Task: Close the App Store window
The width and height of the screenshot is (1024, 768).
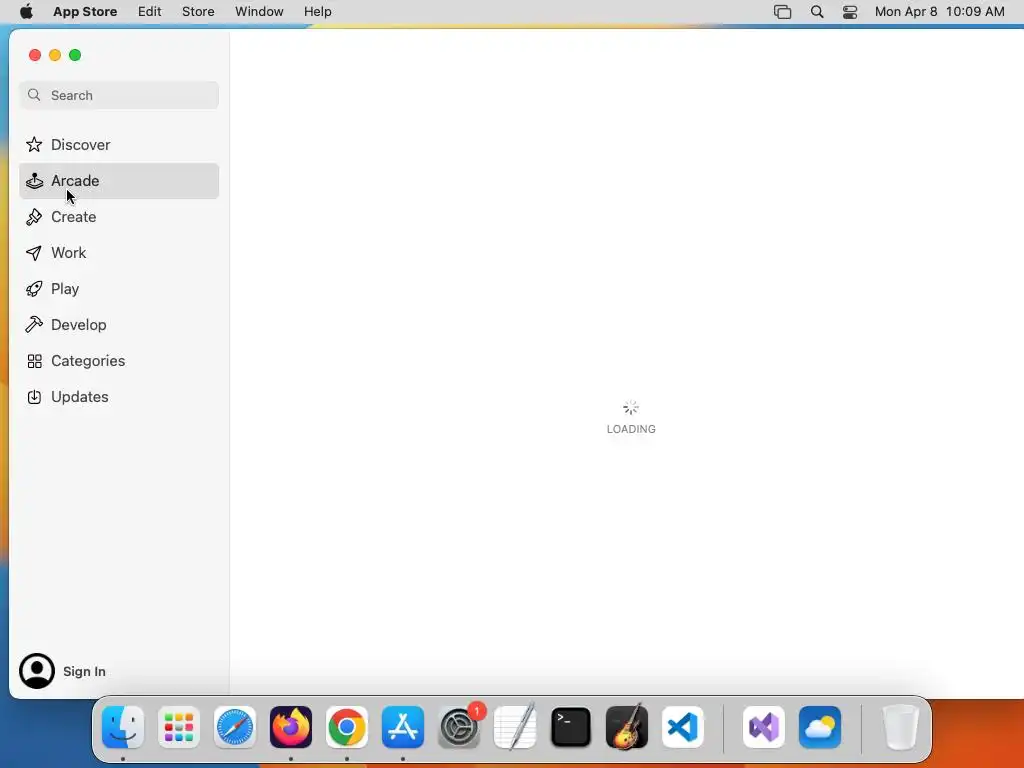Action: pyautogui.click(x=35, y=55)
